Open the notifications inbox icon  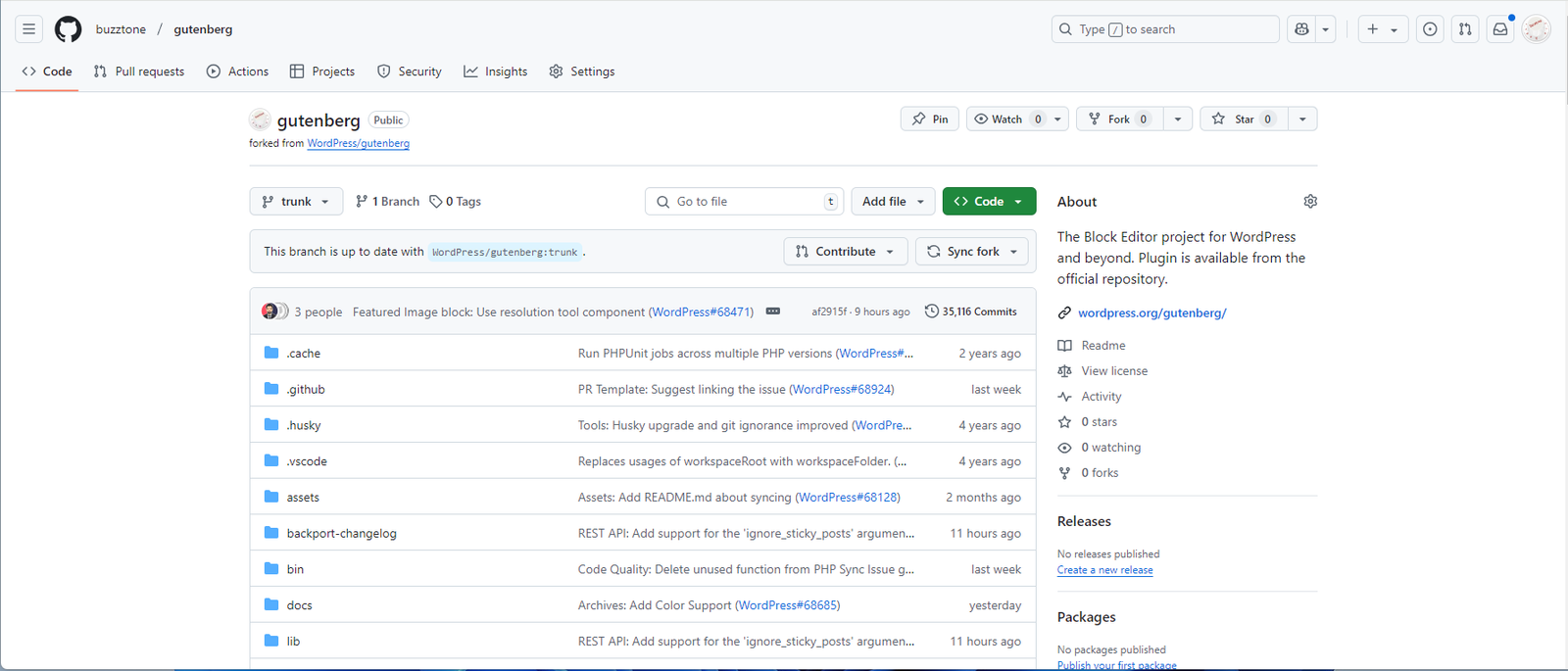tap(1500, 29)
